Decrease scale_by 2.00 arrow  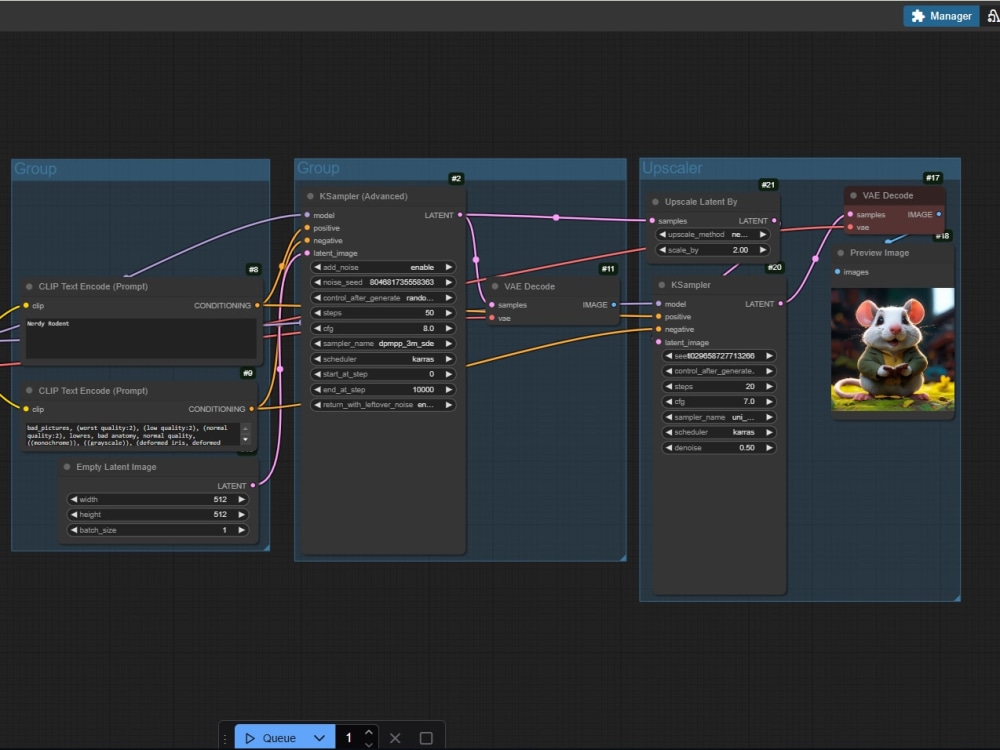coord(663,250)
